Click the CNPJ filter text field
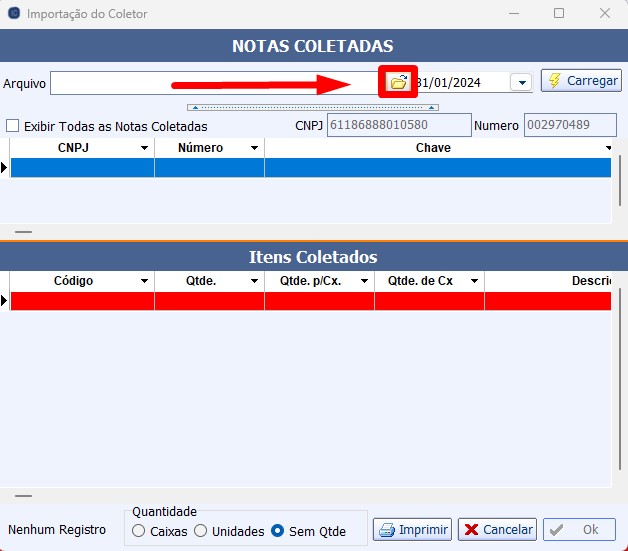628x551 pixels. point(398,125)
